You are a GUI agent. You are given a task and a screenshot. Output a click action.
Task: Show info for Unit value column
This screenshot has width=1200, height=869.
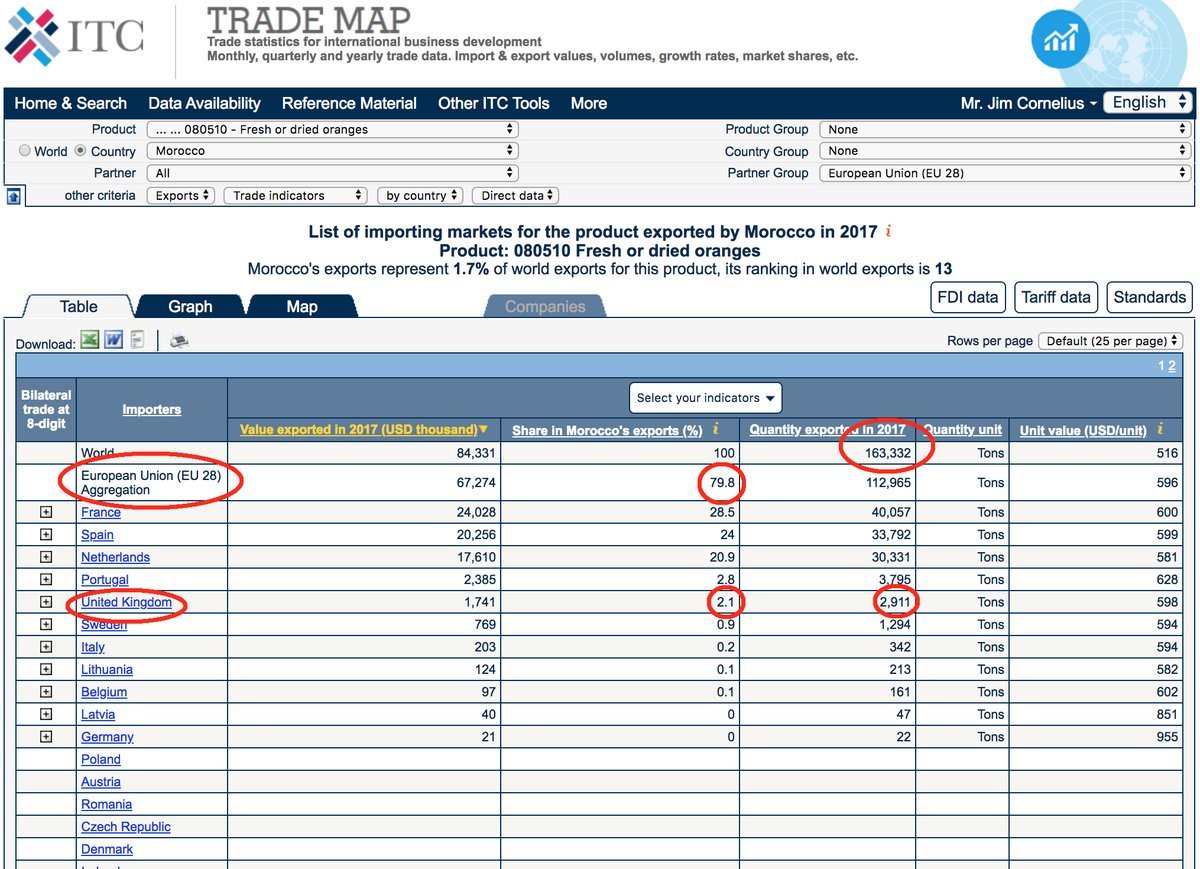(x=1159, y=429)
